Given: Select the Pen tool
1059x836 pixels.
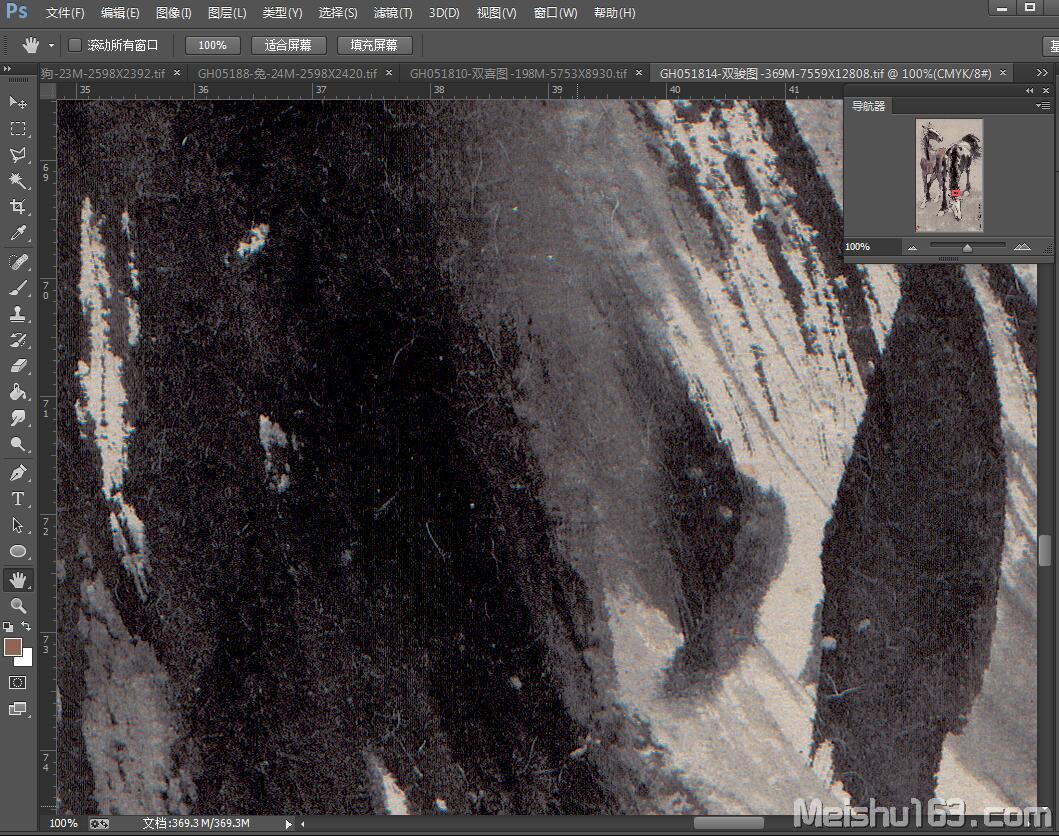Looking at the screenshot, I should (18, 473).
